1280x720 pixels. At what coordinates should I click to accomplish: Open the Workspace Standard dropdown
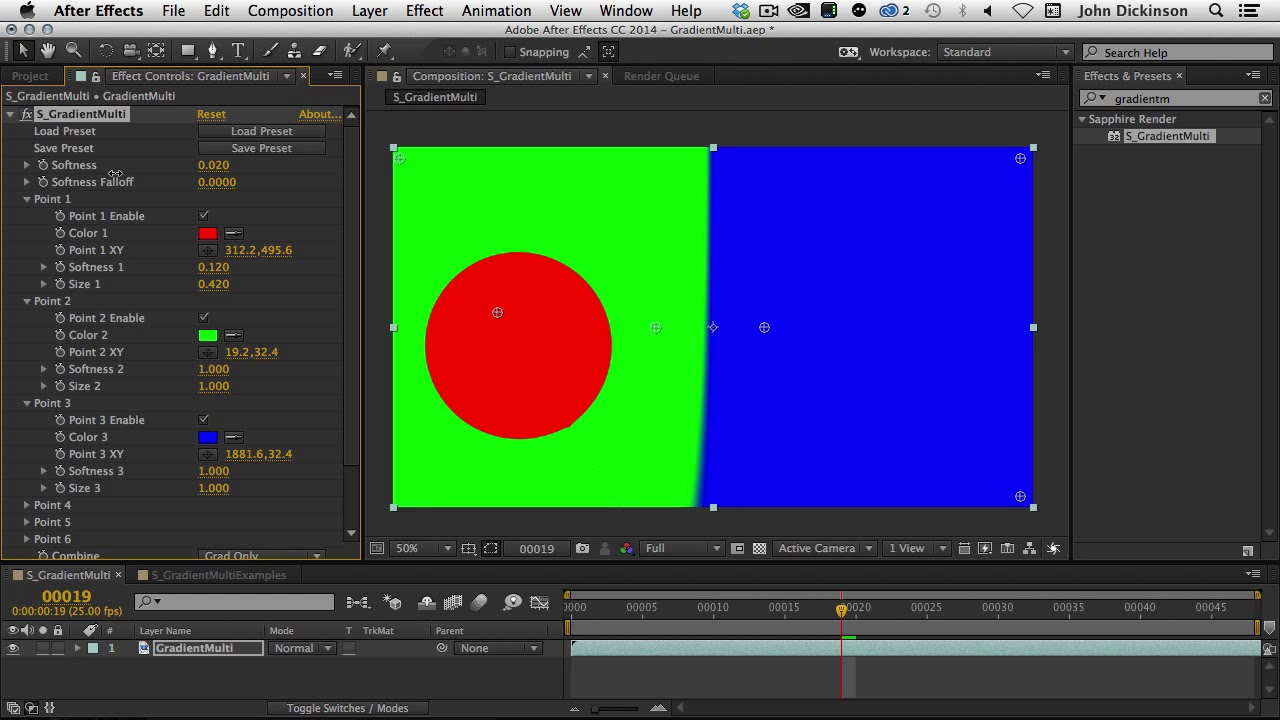tap(1005, 52)
